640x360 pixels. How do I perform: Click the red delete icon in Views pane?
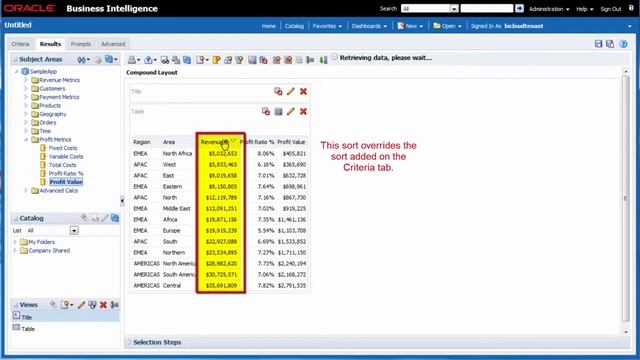tap(103, 305)
